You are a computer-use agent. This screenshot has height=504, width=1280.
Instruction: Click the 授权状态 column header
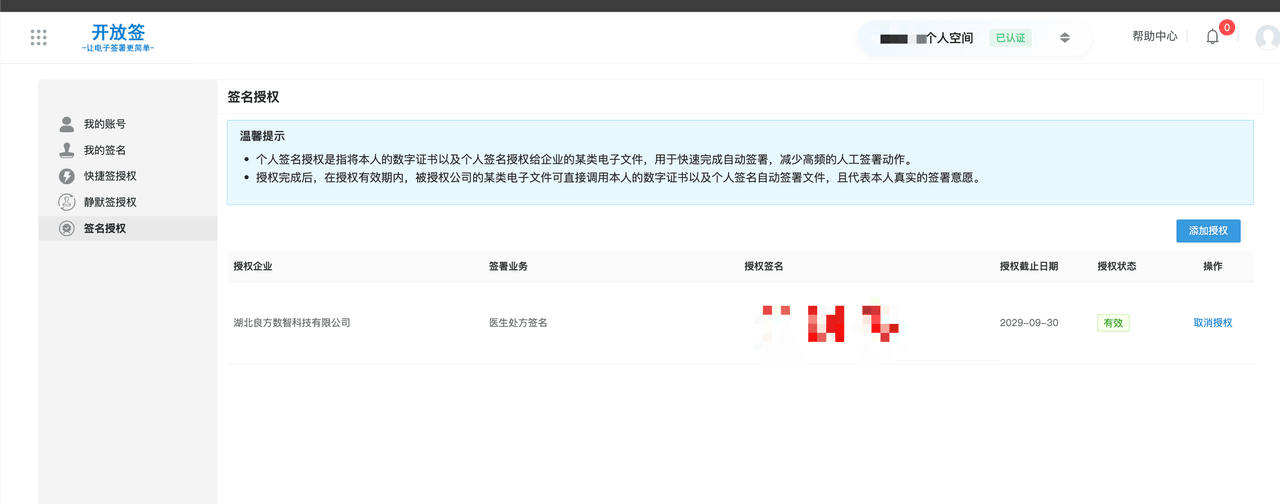[1117, 266]
